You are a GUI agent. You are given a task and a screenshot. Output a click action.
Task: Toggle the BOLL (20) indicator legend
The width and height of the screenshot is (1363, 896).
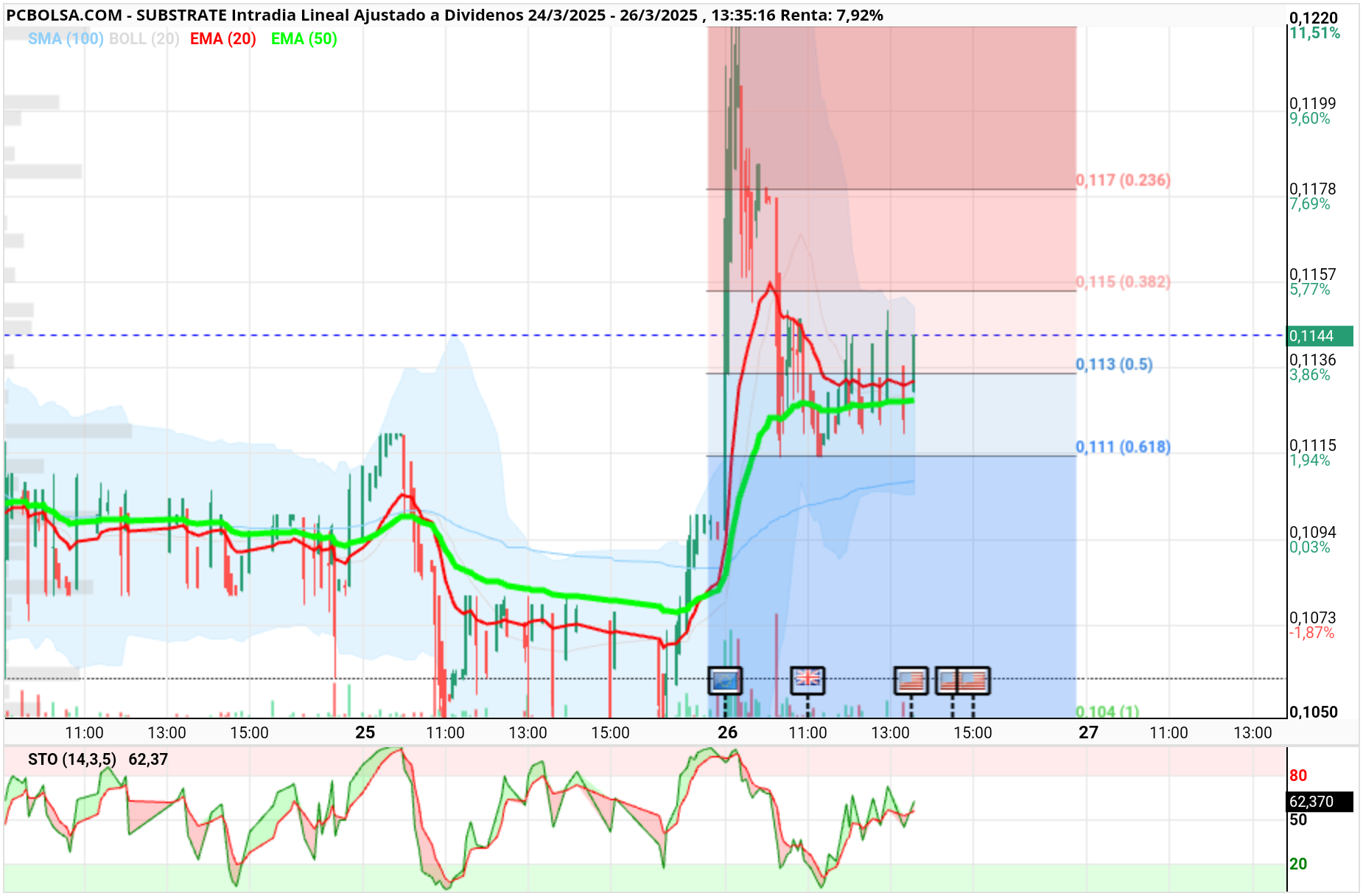144,39
